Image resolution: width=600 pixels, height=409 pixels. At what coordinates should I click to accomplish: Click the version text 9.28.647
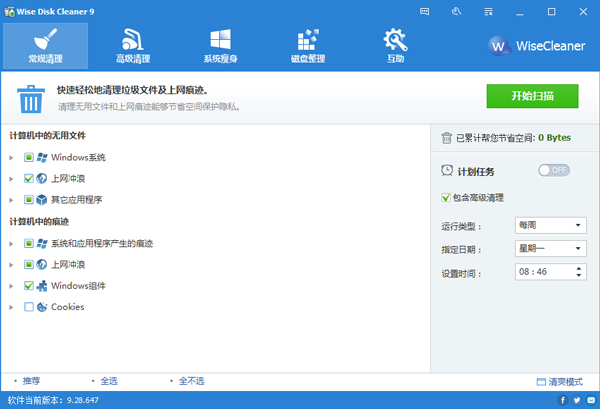tap(83, 400)
